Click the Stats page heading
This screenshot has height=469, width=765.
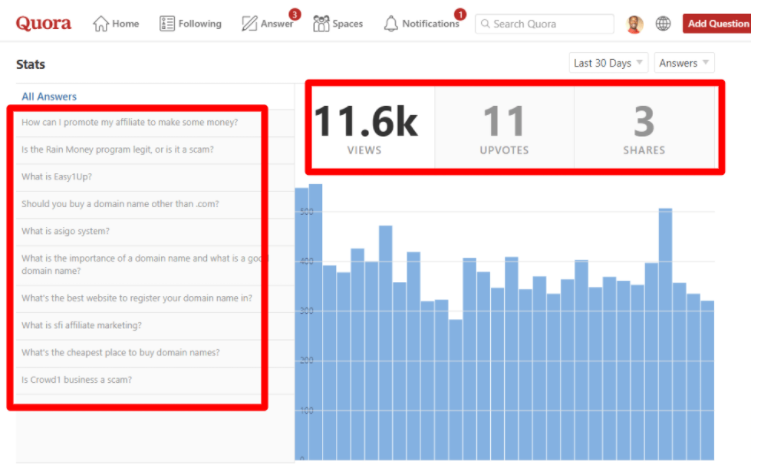(30, 64)
